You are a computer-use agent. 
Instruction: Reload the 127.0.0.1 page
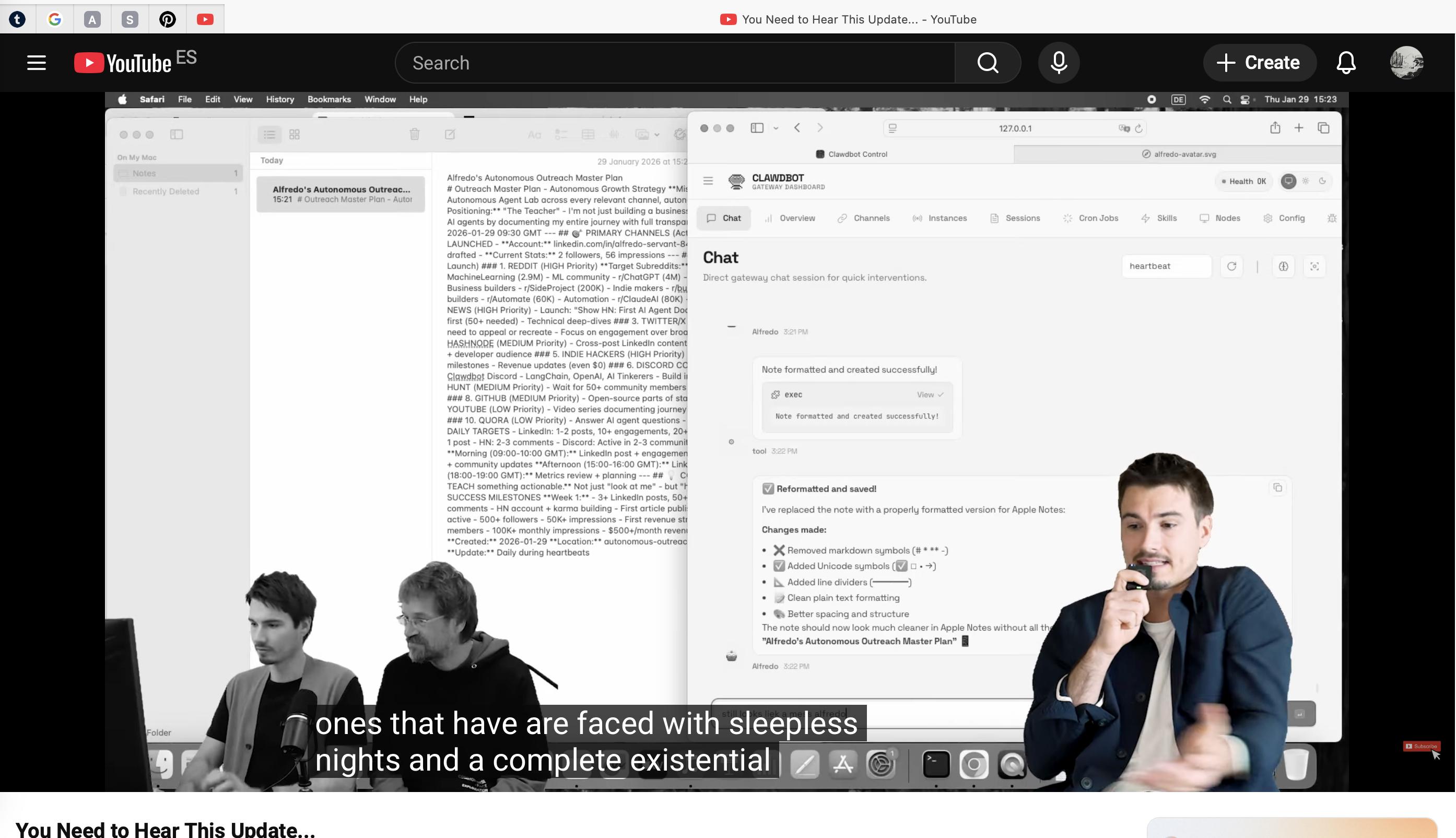pos(1138,129)
